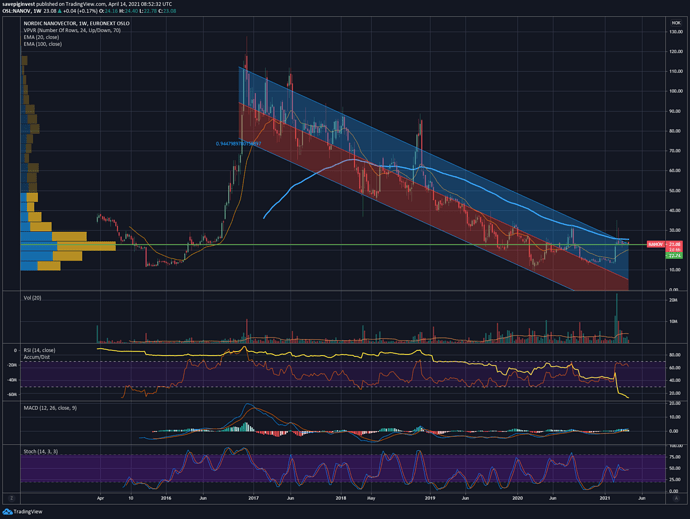Viewport: 690px width, 519px height.
Task: Click the MACD (12, 26, close, 9) label
Action: [x=50, y=408]
